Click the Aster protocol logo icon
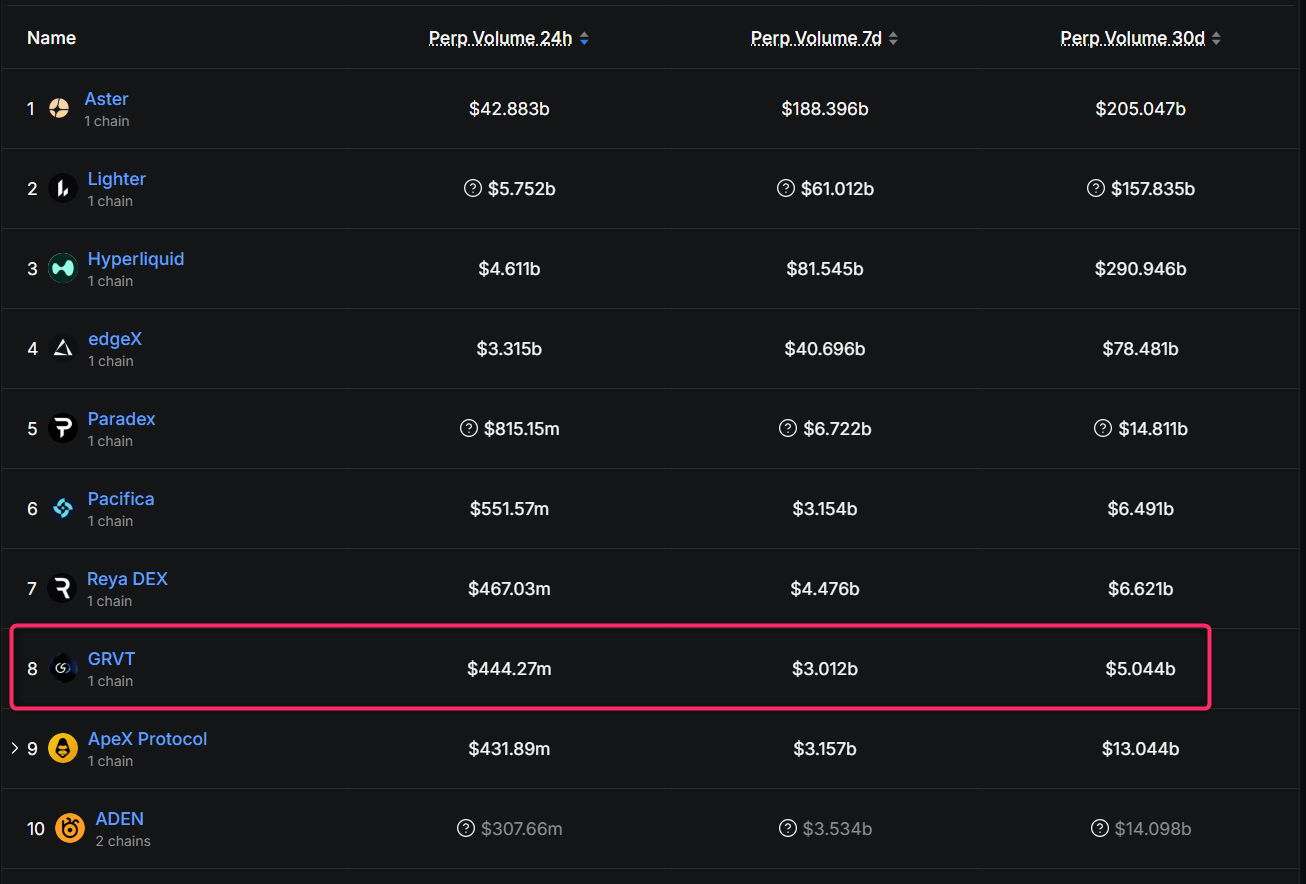 [x=59, y=108]
